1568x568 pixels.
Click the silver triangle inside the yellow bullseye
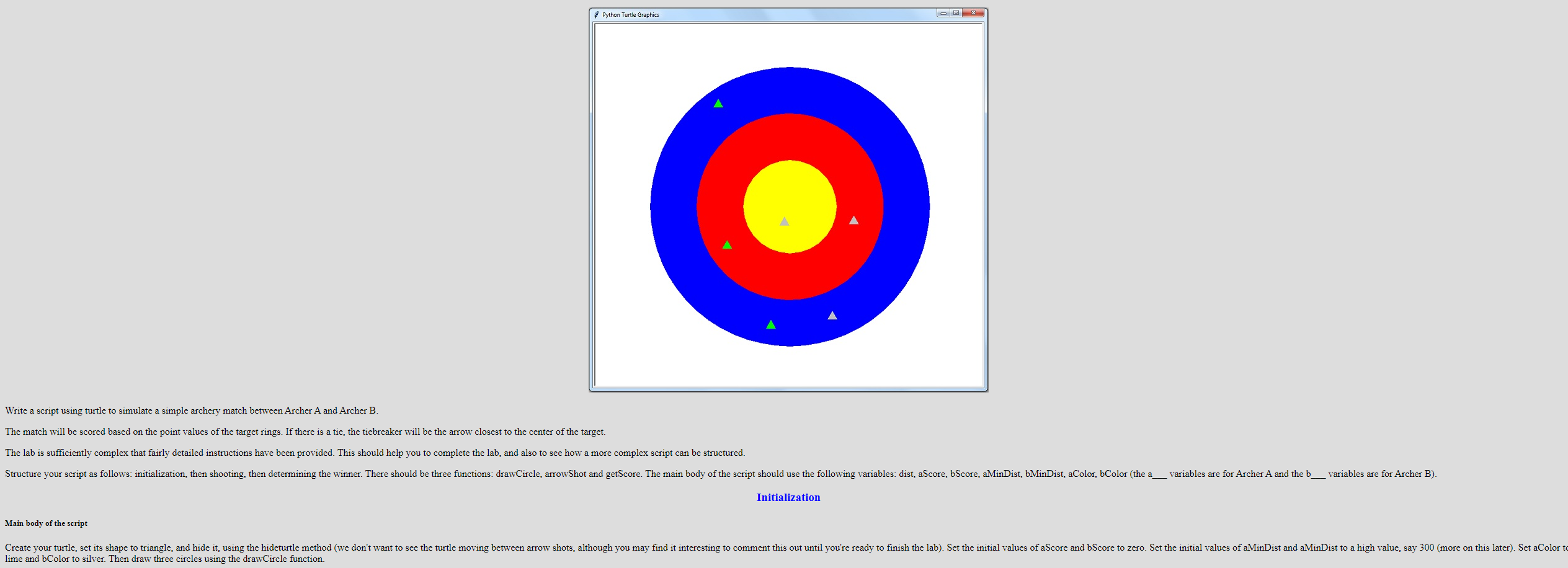[784, 221]
